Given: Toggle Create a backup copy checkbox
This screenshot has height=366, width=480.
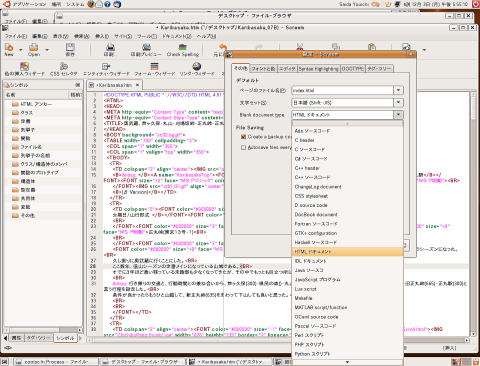Looking at the screenshot, I should coord(243,137).
